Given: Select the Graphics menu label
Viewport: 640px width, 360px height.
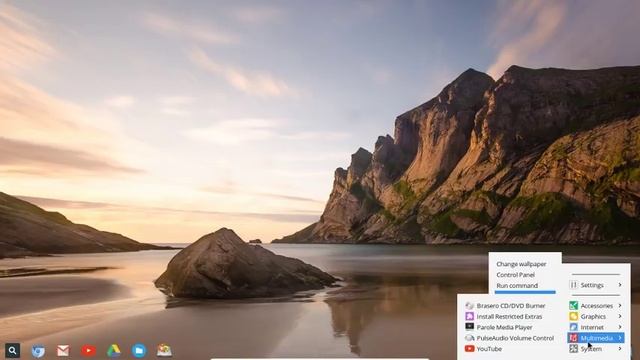Looking at the screenshot, I should 593,316.
